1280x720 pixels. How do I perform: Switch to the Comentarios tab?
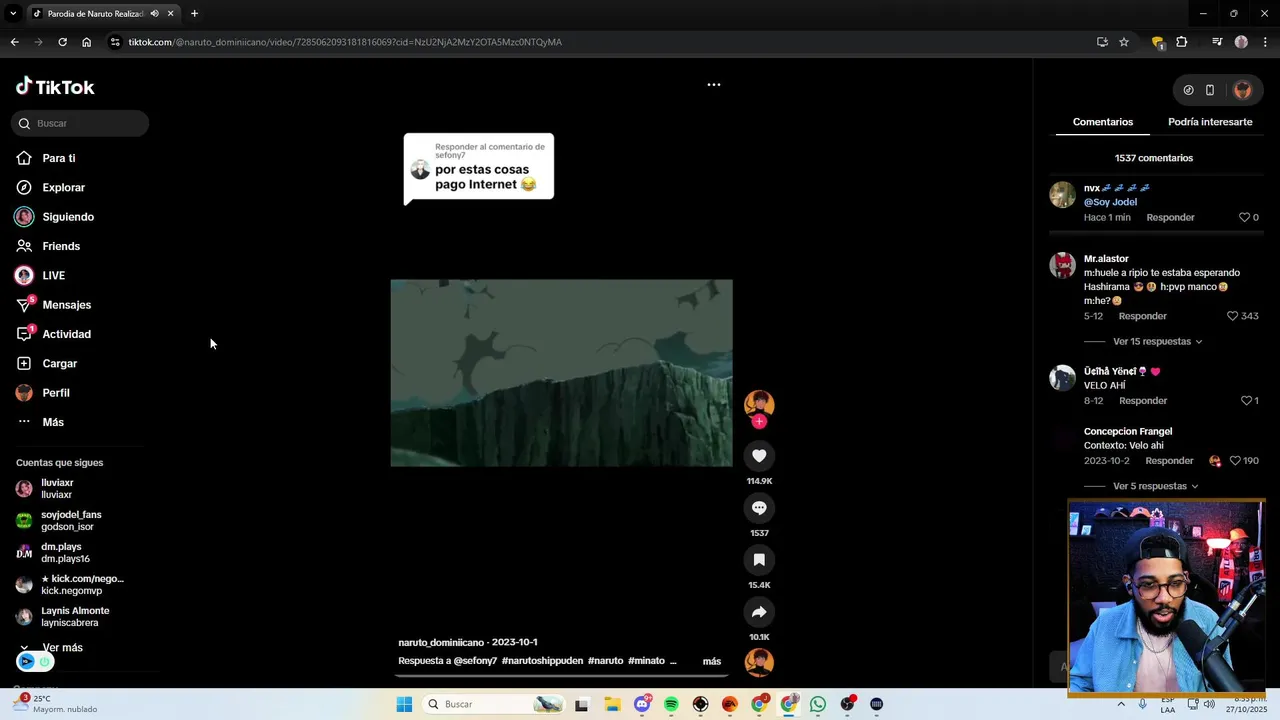click(1103, 122)
